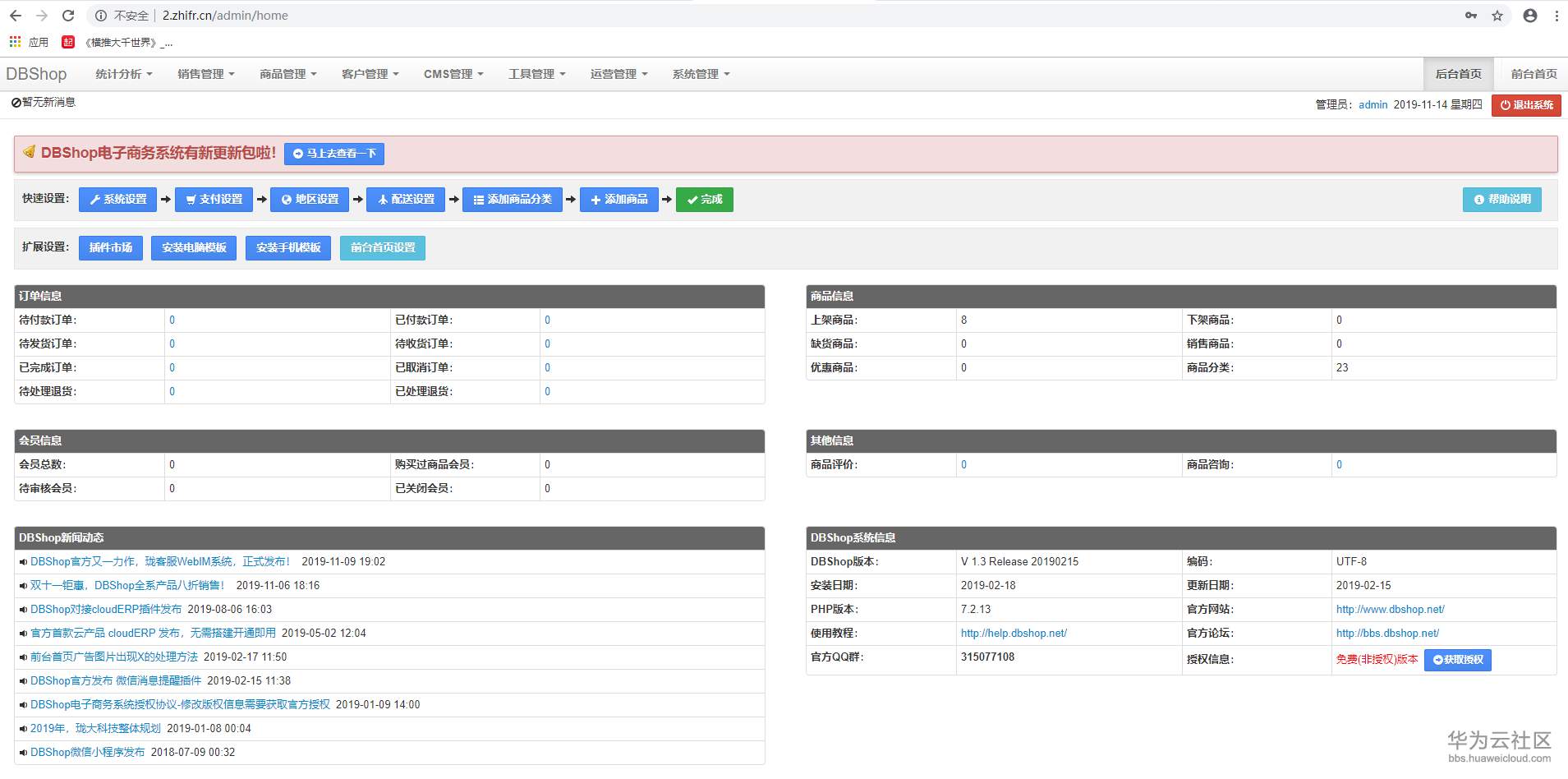Open the 双十一钜惠 sale news link

128,586
